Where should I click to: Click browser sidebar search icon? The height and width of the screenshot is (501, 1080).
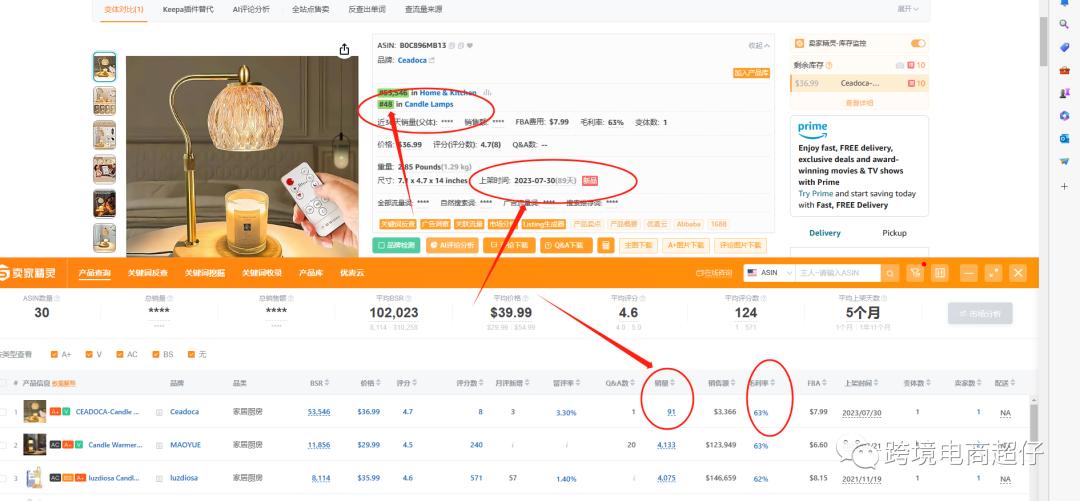tap(1064, 24)
